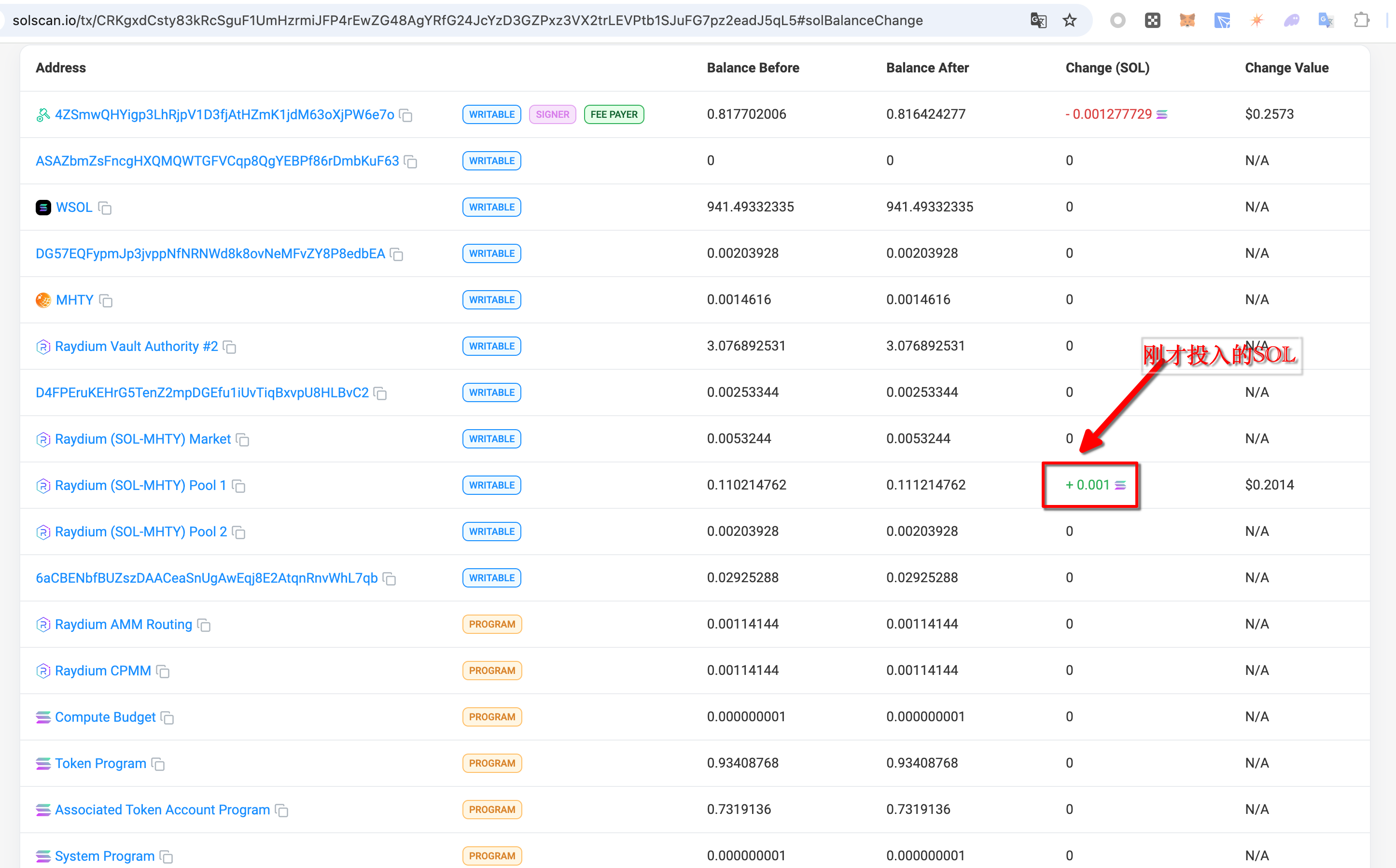Click the MetaMask fox extension icon
This screenshot has height=868, width=1396.
tap(1187, 21)
